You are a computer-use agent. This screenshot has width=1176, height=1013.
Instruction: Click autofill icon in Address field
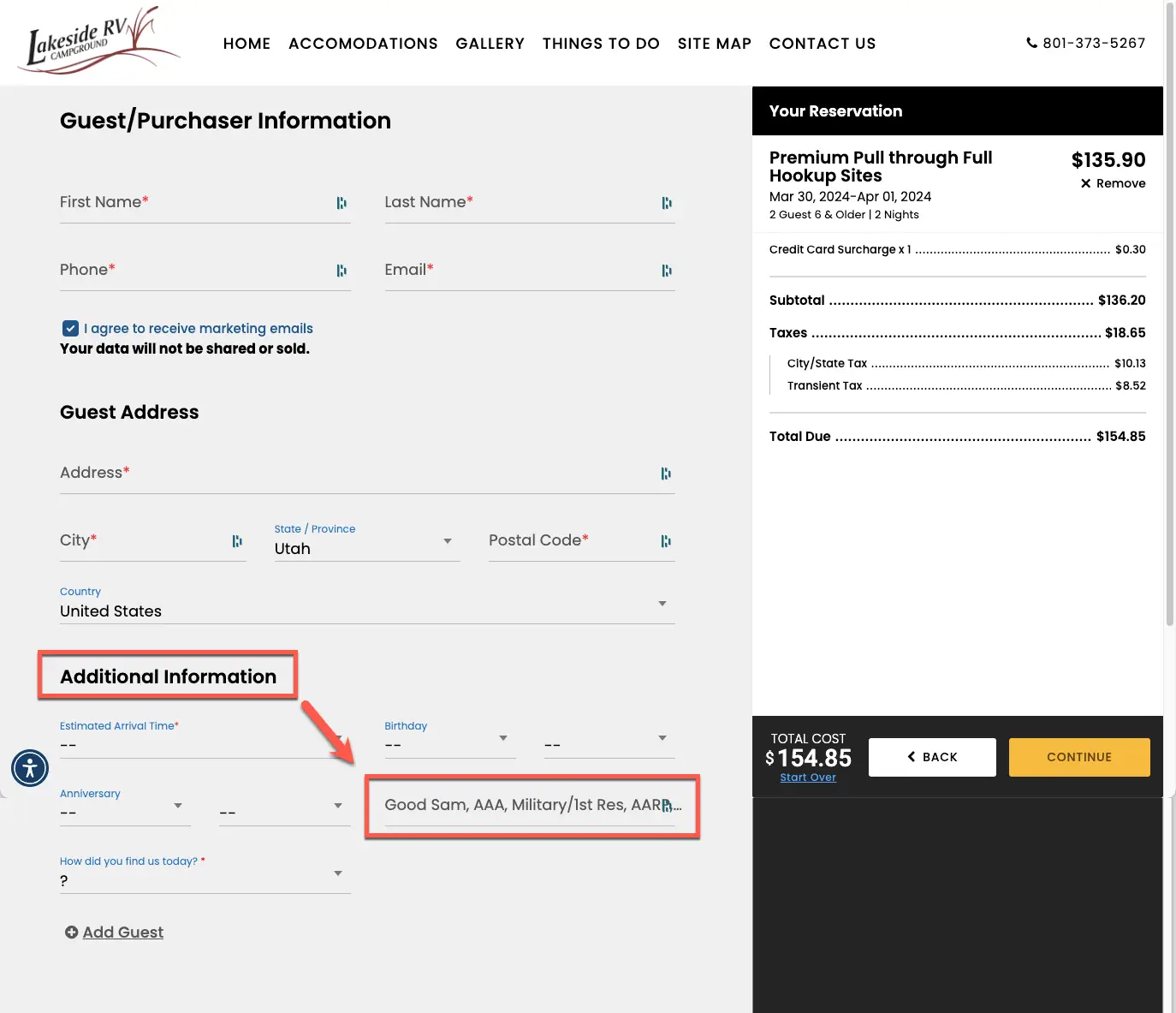(x=666, y=474)
